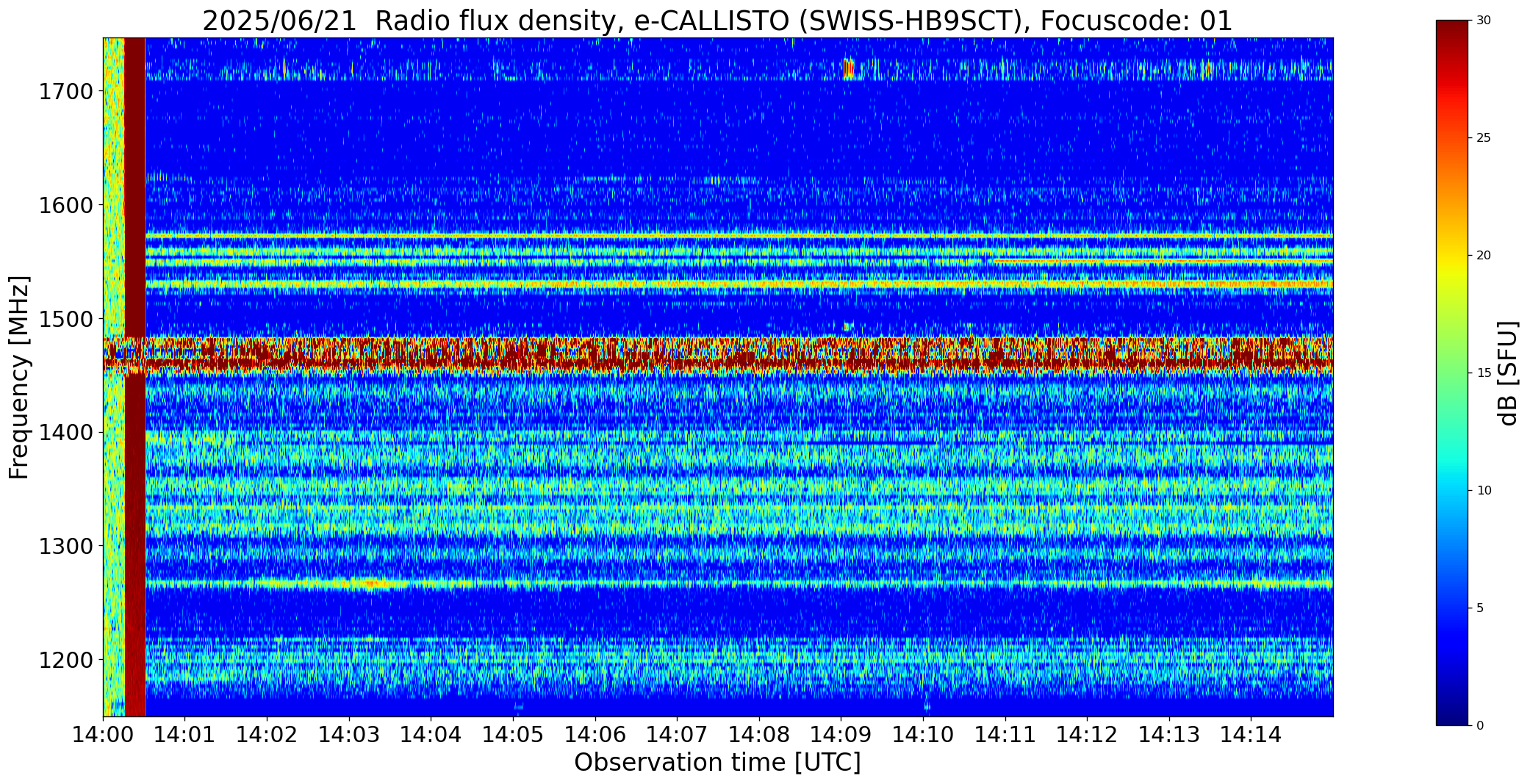
Task: Click the 14:11 time tick label
Action: click(1005, 734)
